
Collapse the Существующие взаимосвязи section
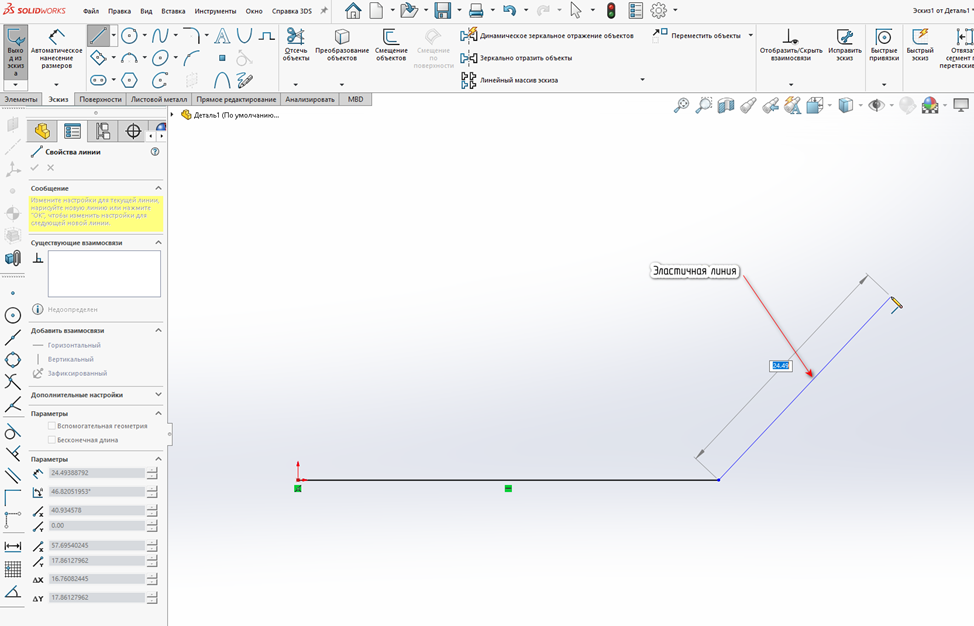(158, 243)
